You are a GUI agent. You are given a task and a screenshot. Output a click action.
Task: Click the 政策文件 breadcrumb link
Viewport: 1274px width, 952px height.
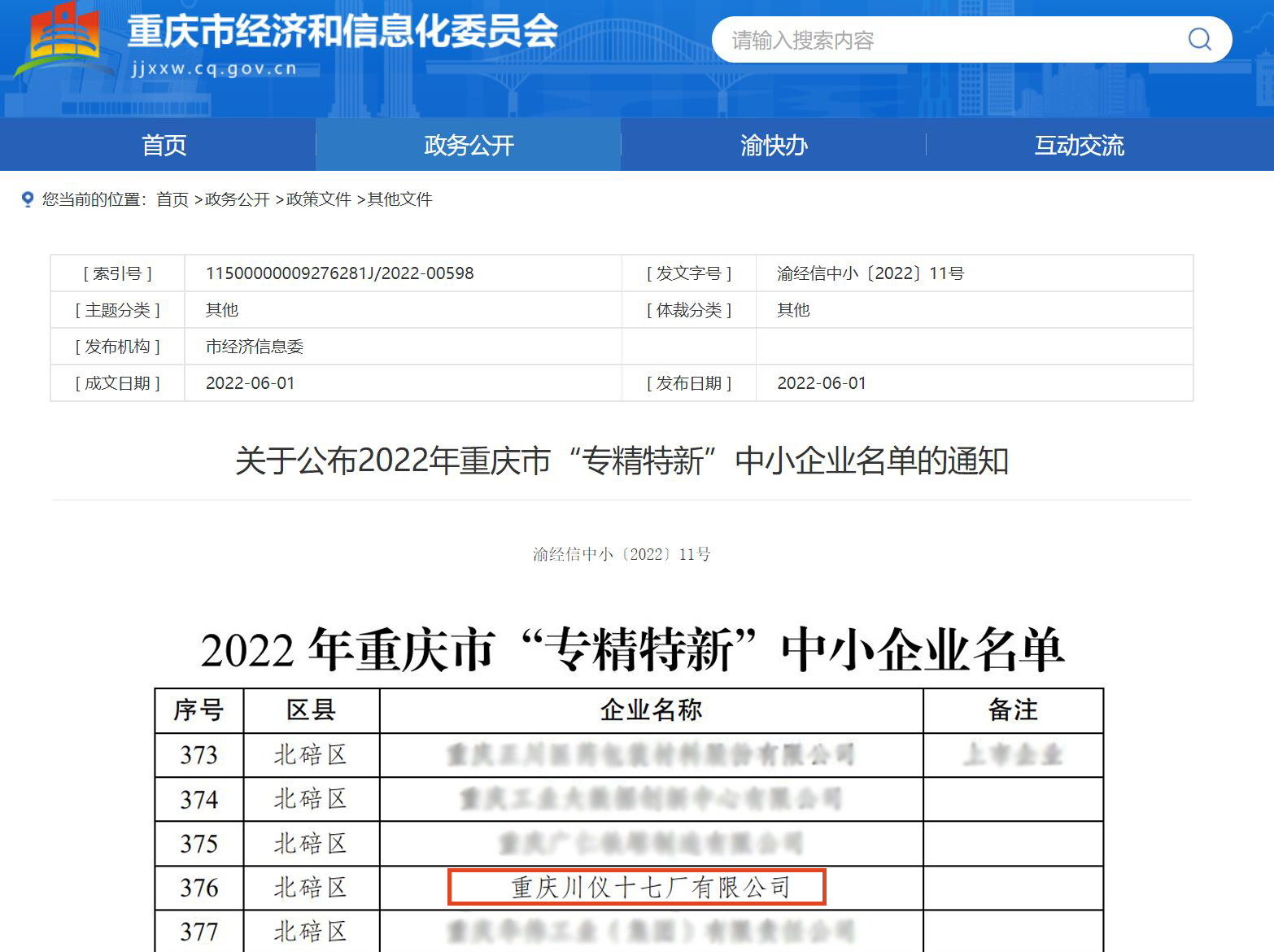pos(320,199)
